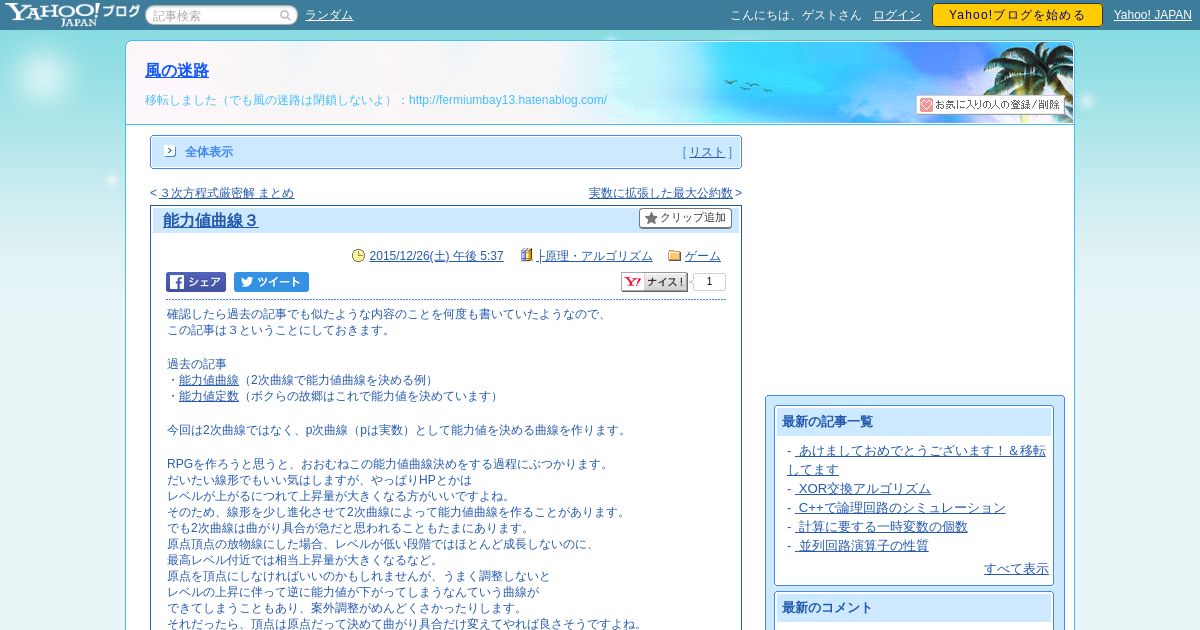
Task: Open blog title 風の迷路
Action: tap(177, 71)
